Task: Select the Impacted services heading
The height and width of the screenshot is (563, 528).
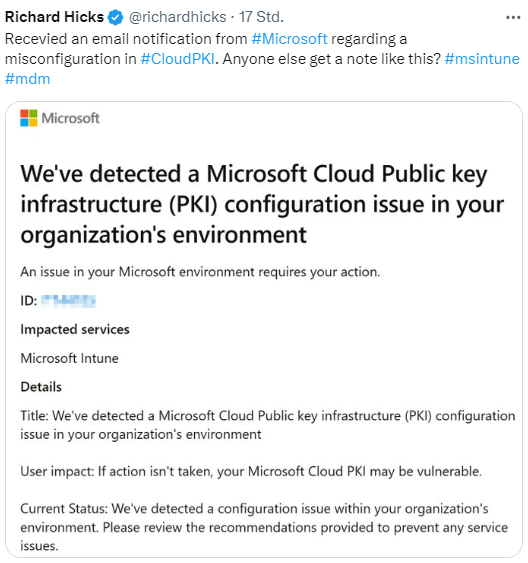Action: click(x=75, y=330)
